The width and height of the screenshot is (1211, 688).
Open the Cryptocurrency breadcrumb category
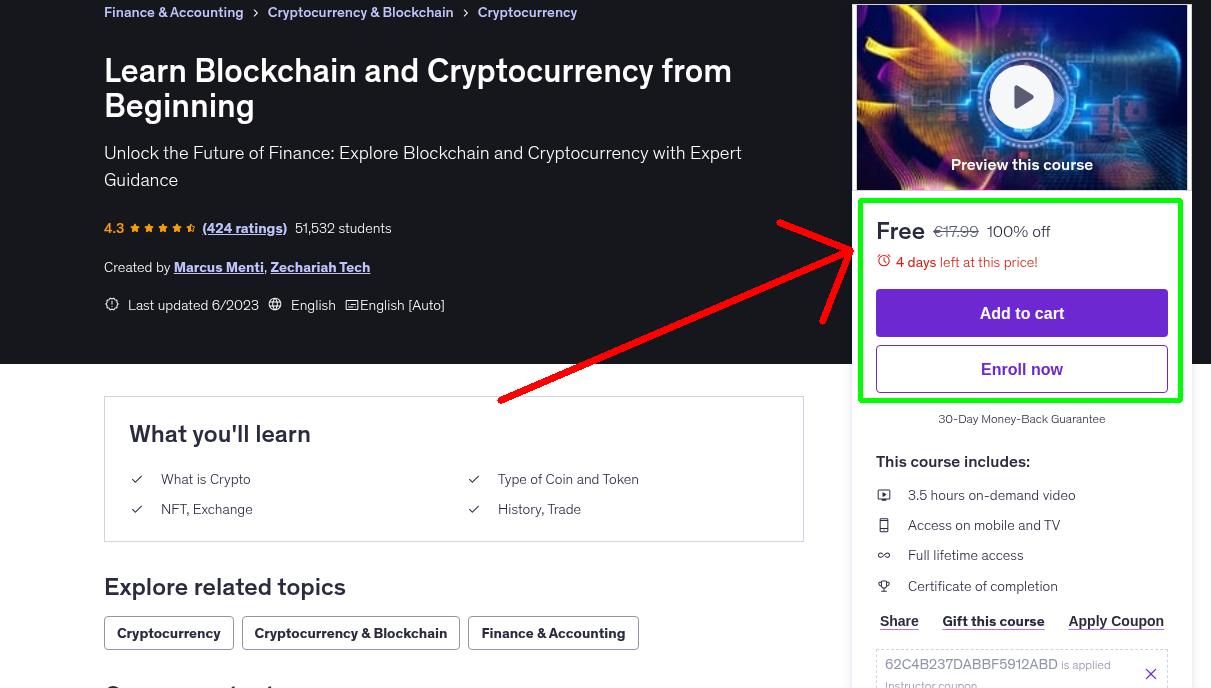point(527,12)
